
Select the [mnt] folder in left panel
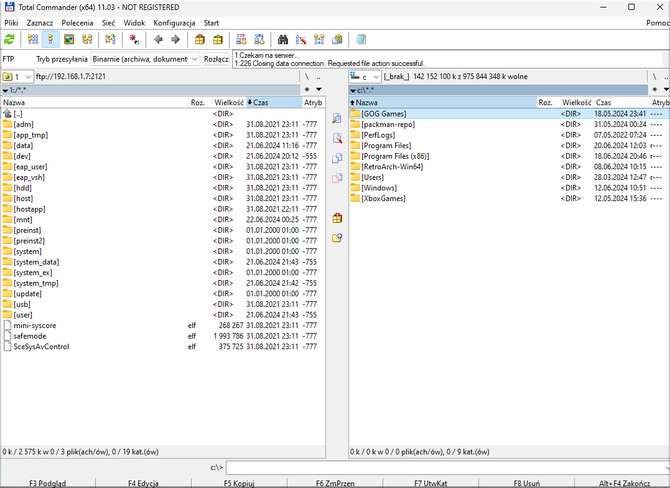click(x=163, y=220)
